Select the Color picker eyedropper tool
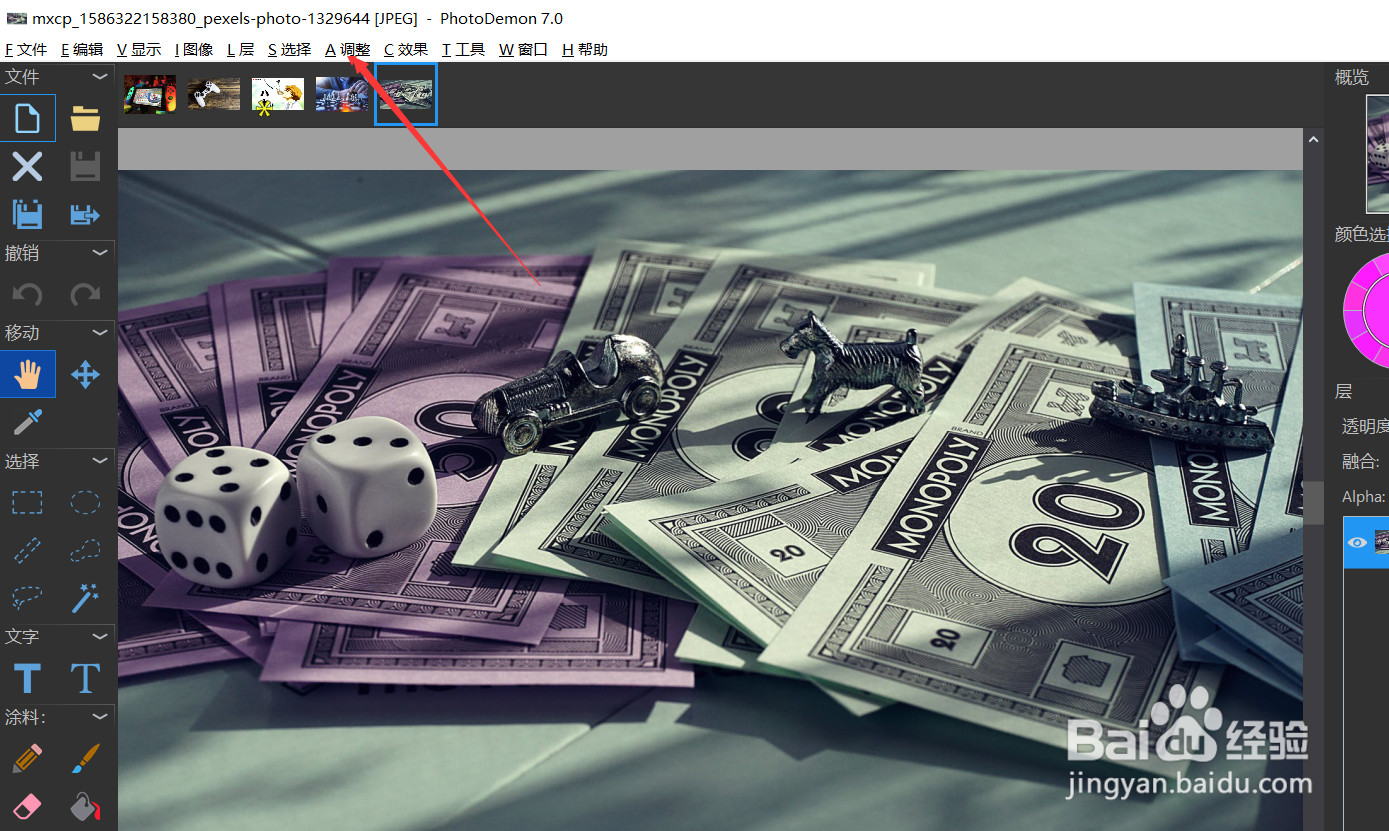Screen dimensions: 1389x831 tap(27, 422)
